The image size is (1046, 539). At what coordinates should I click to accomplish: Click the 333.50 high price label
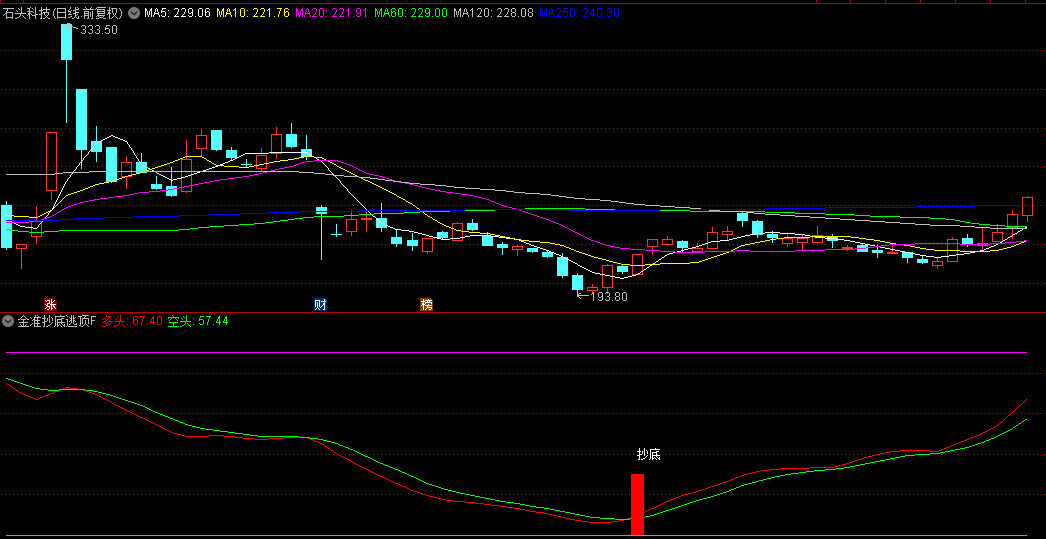[98, 30]
